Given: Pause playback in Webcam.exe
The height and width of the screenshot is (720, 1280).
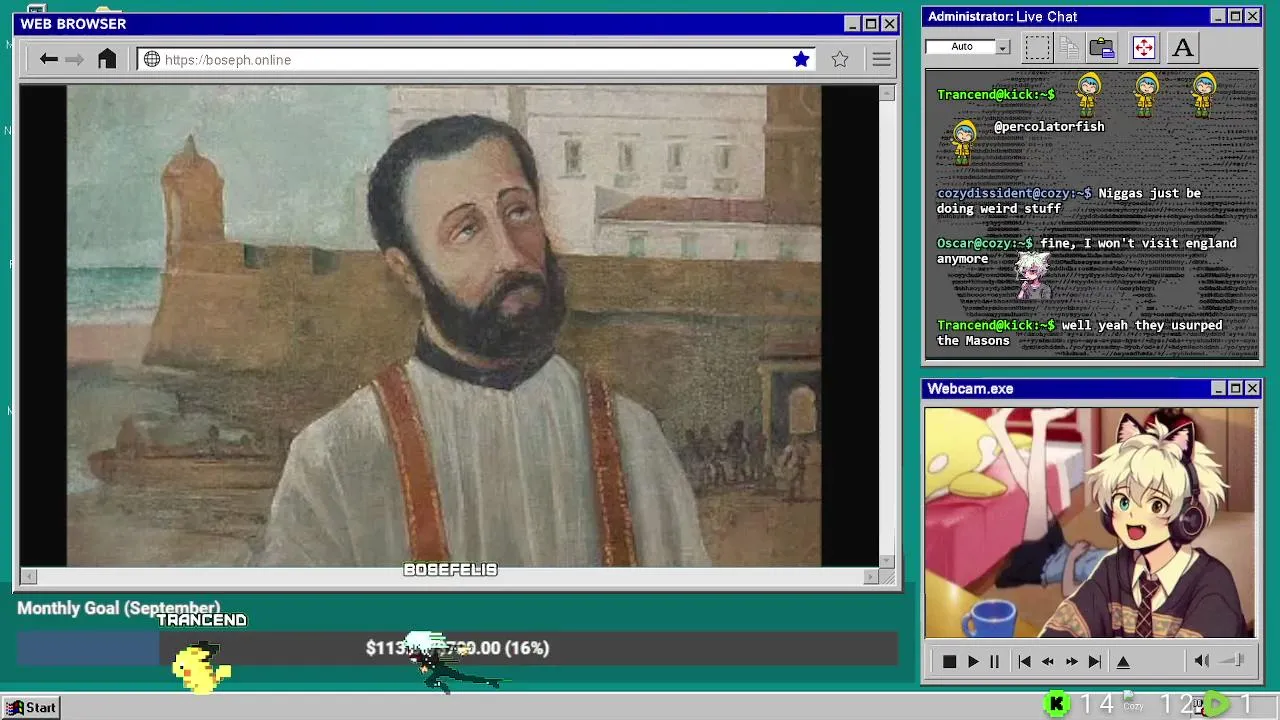Looking at the screenshot, I should (994, 661).
